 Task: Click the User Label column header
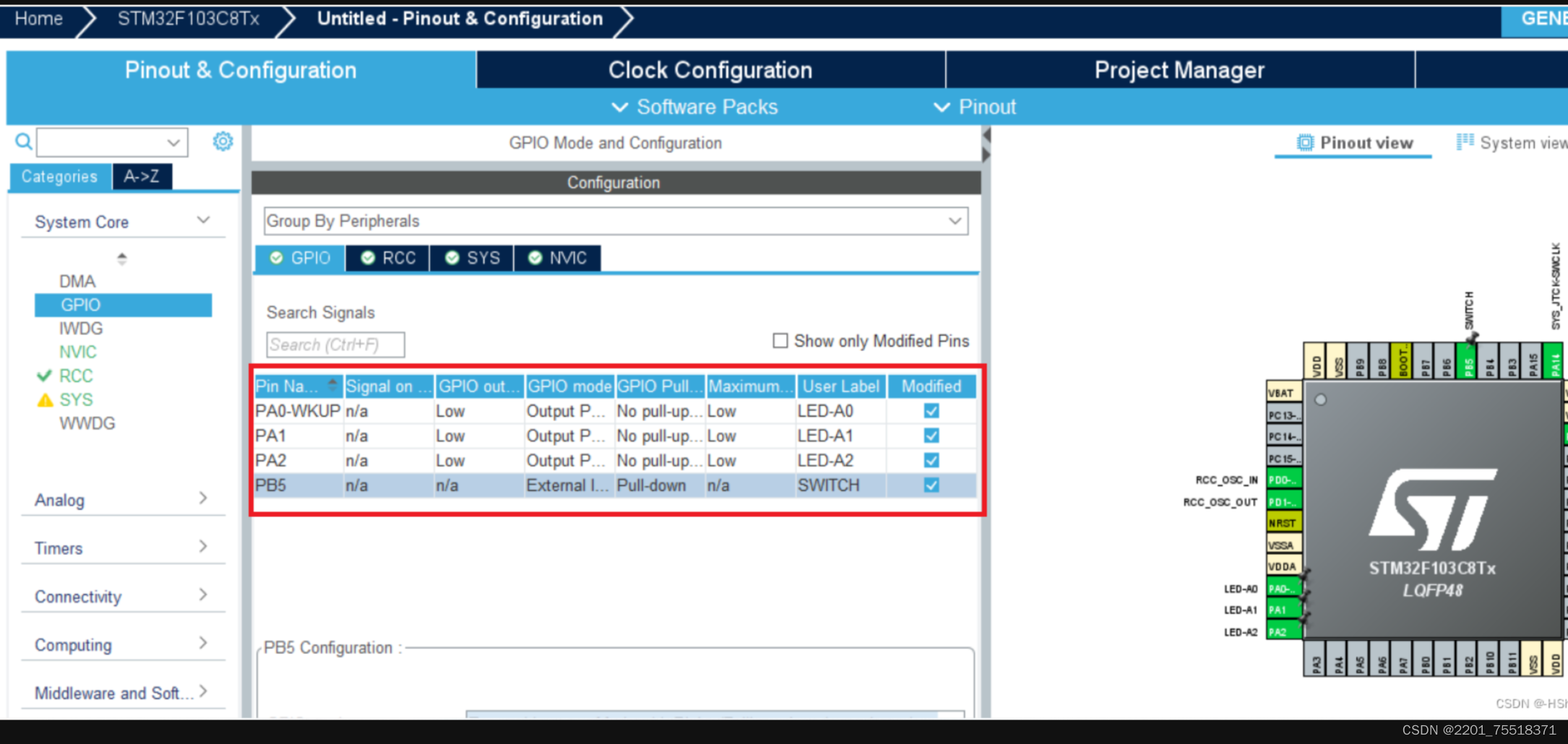click(x=840, y=386)
